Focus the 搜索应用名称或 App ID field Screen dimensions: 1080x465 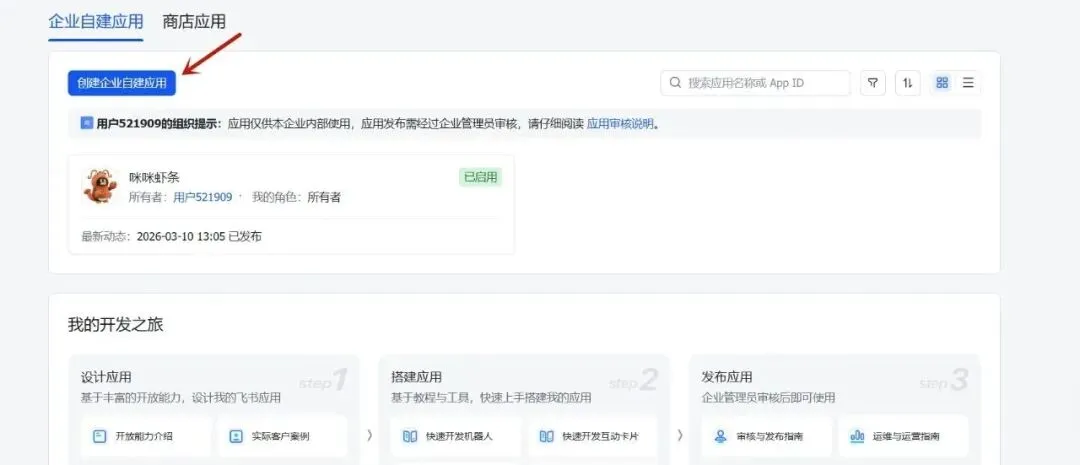coord(756,83)
